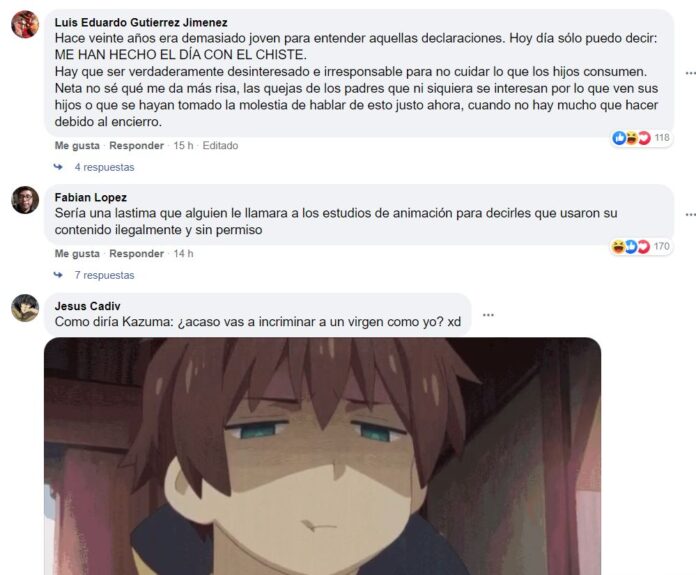Screen dimensions: 696x575
Task: Open Luis Eduardo Gutierrez Jimenez name link
Action: coord(141,23)
